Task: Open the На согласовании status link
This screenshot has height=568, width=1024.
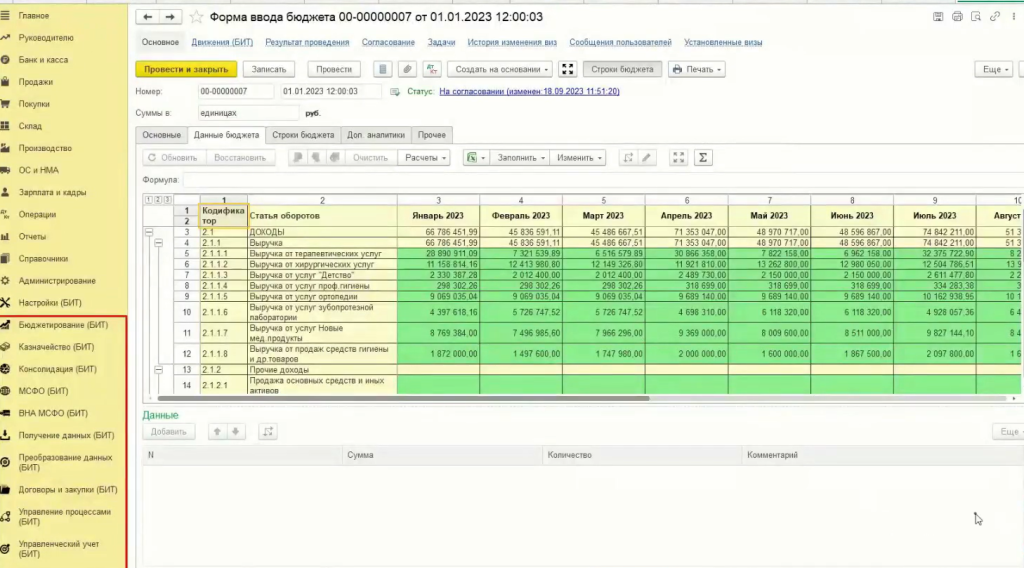Action: tap(529, 91)
